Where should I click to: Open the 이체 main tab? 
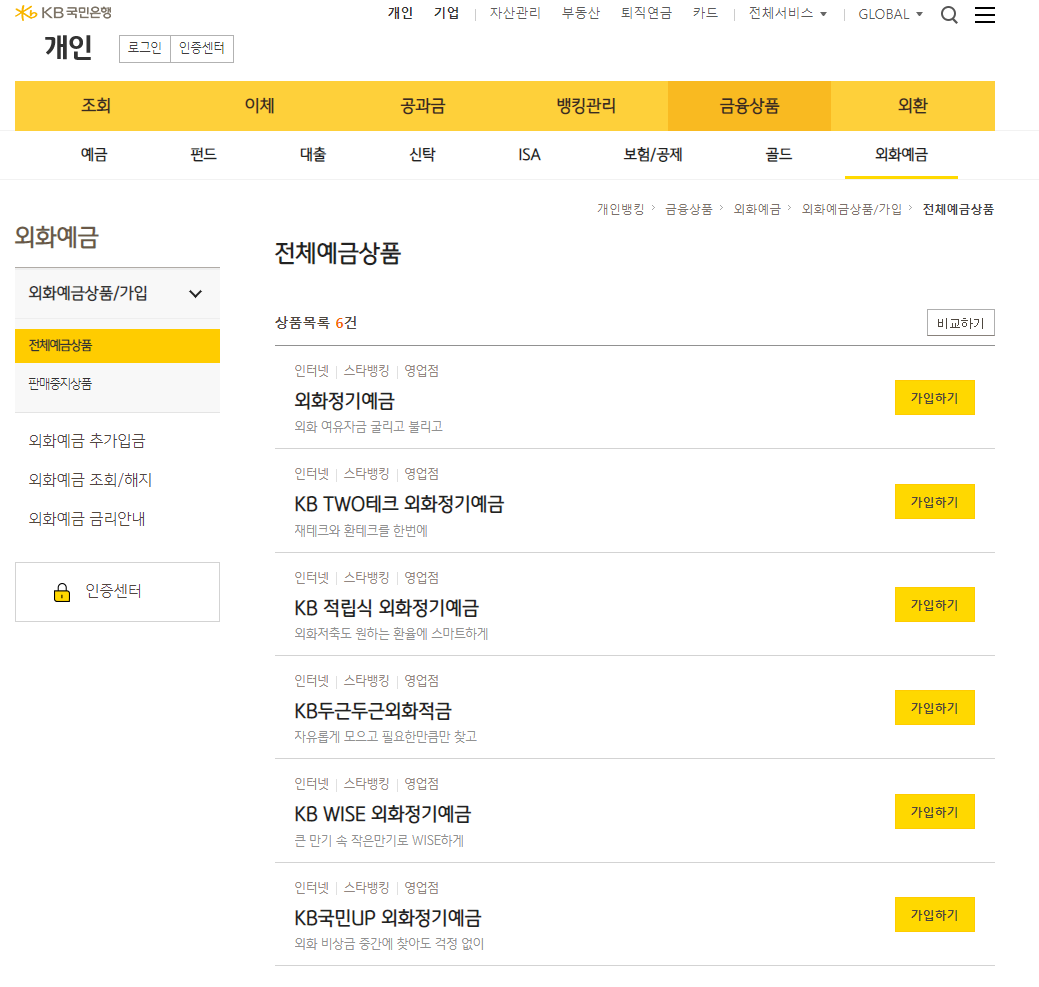pyautogui.click(x=260, y=106)
